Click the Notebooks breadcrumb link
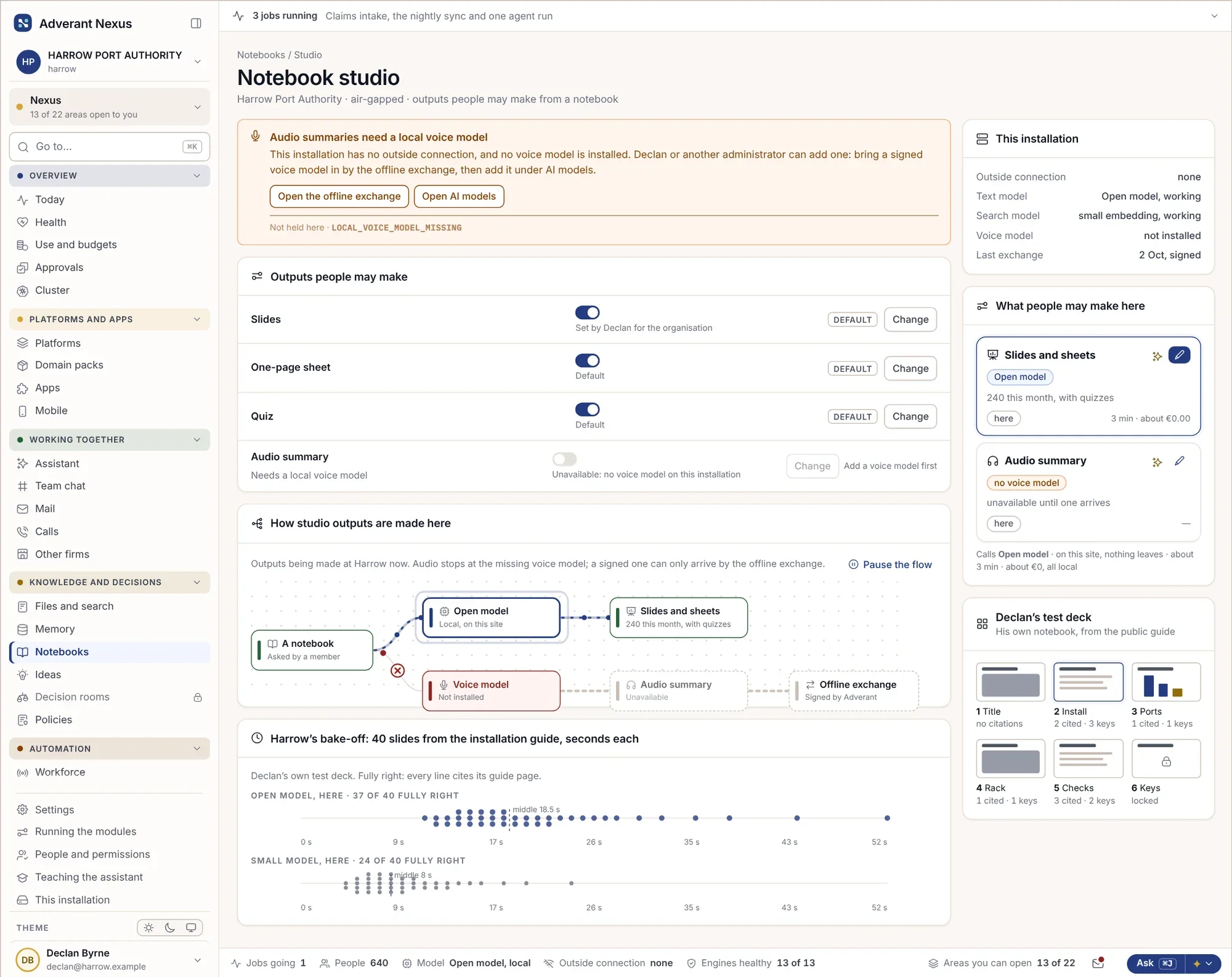Viewport: 1232px width, 977px height. pyautogui.click(x=261, y=55)
